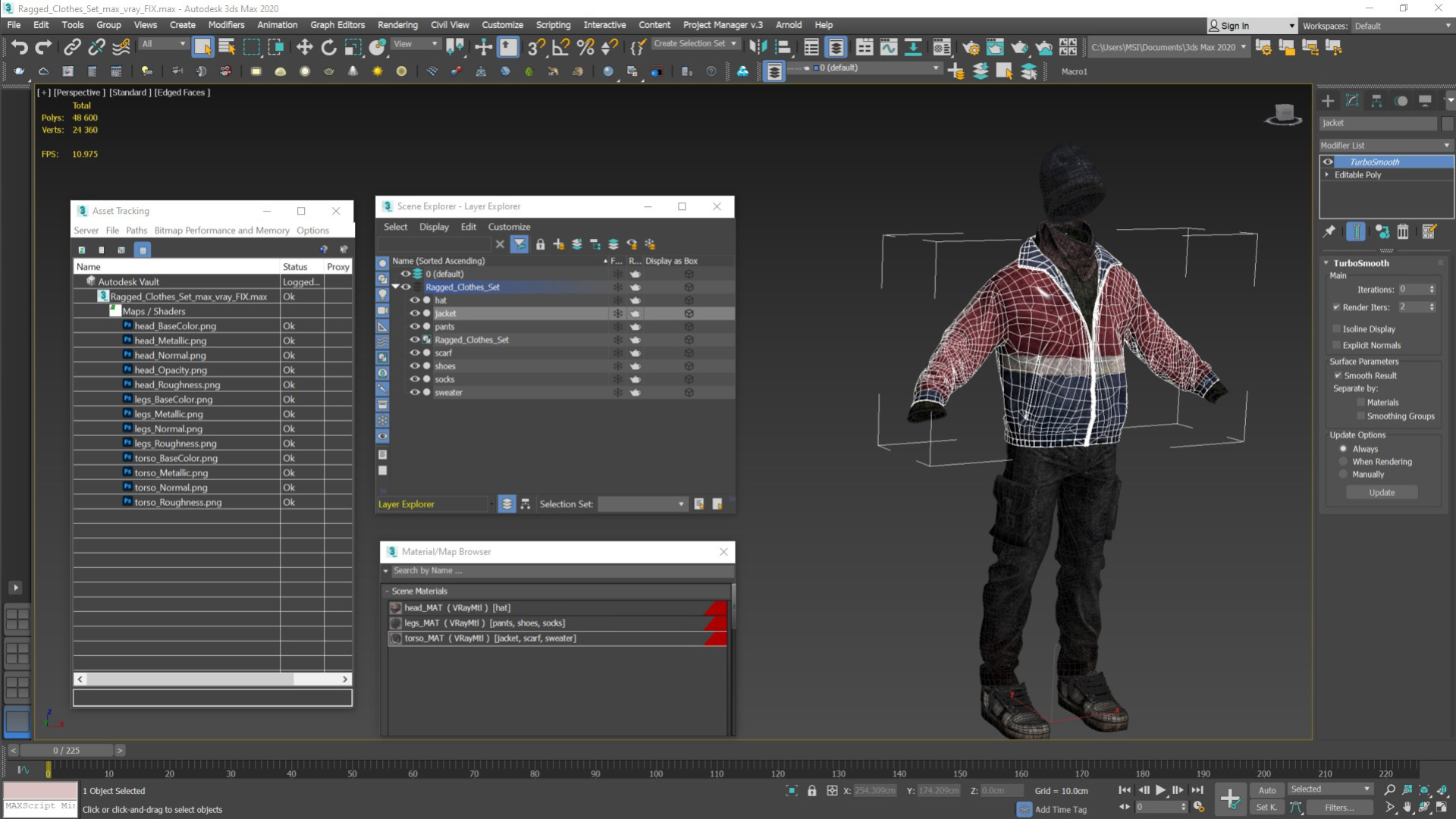The image size is (1456, 819).
Task: Click the Update button in TurboSmooth
Action: (x=1382, y=493)
